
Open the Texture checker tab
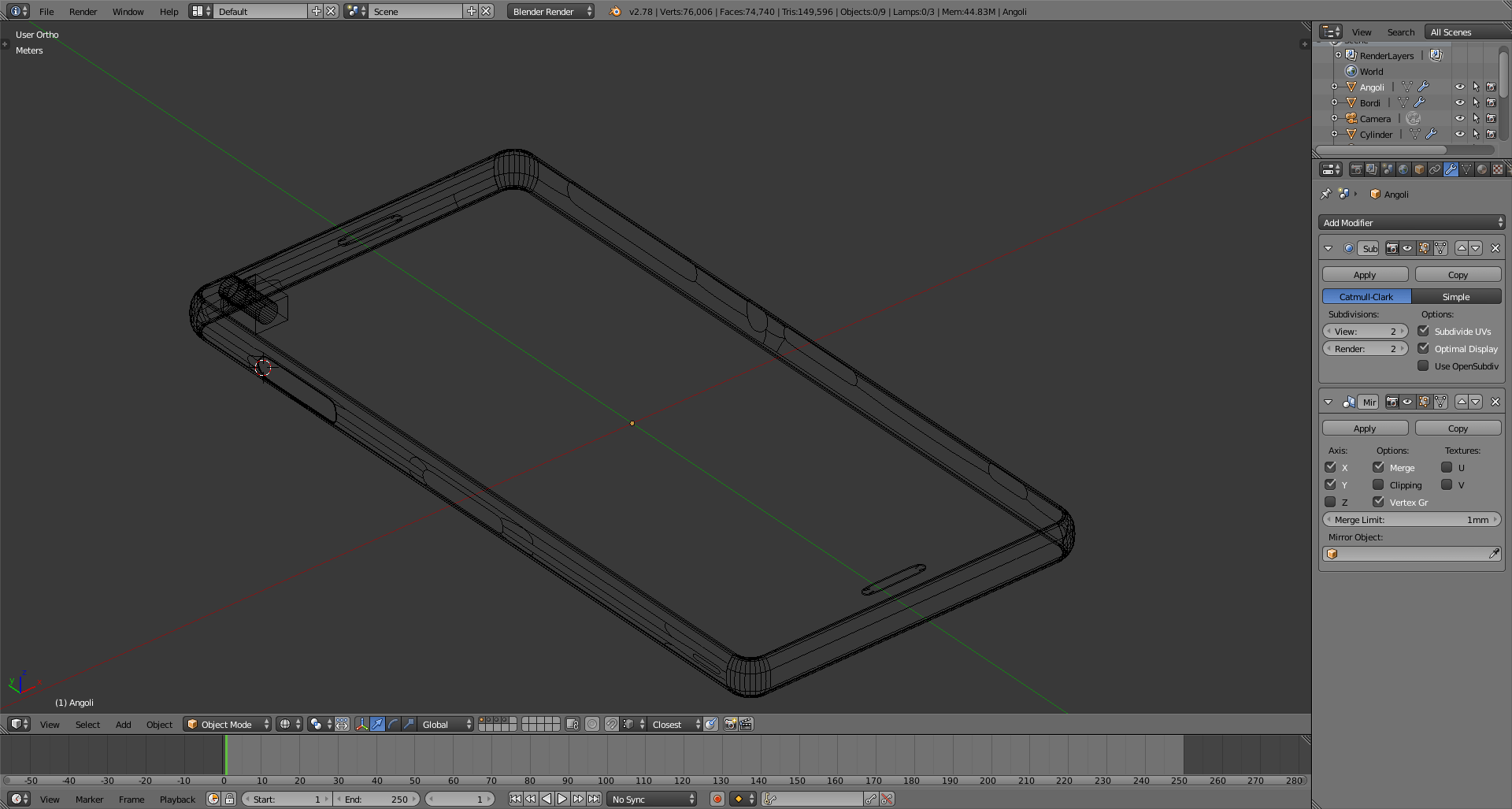[1498, 169]
